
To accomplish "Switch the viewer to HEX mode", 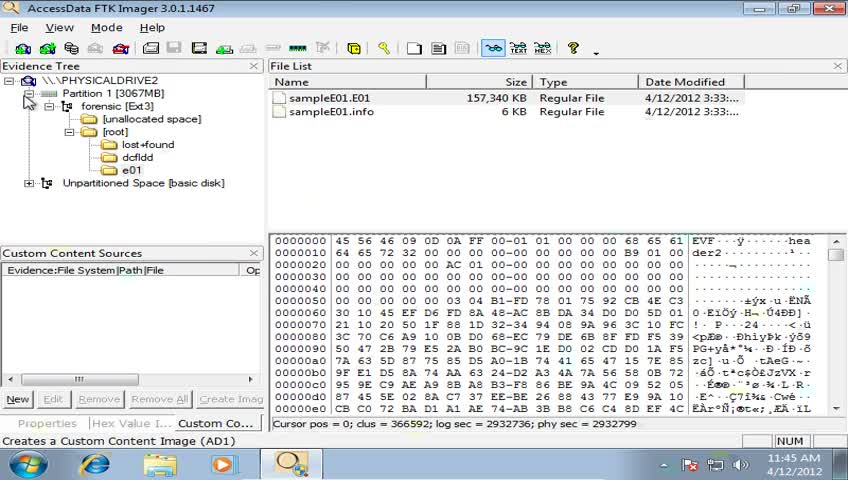I will (542, 49).
